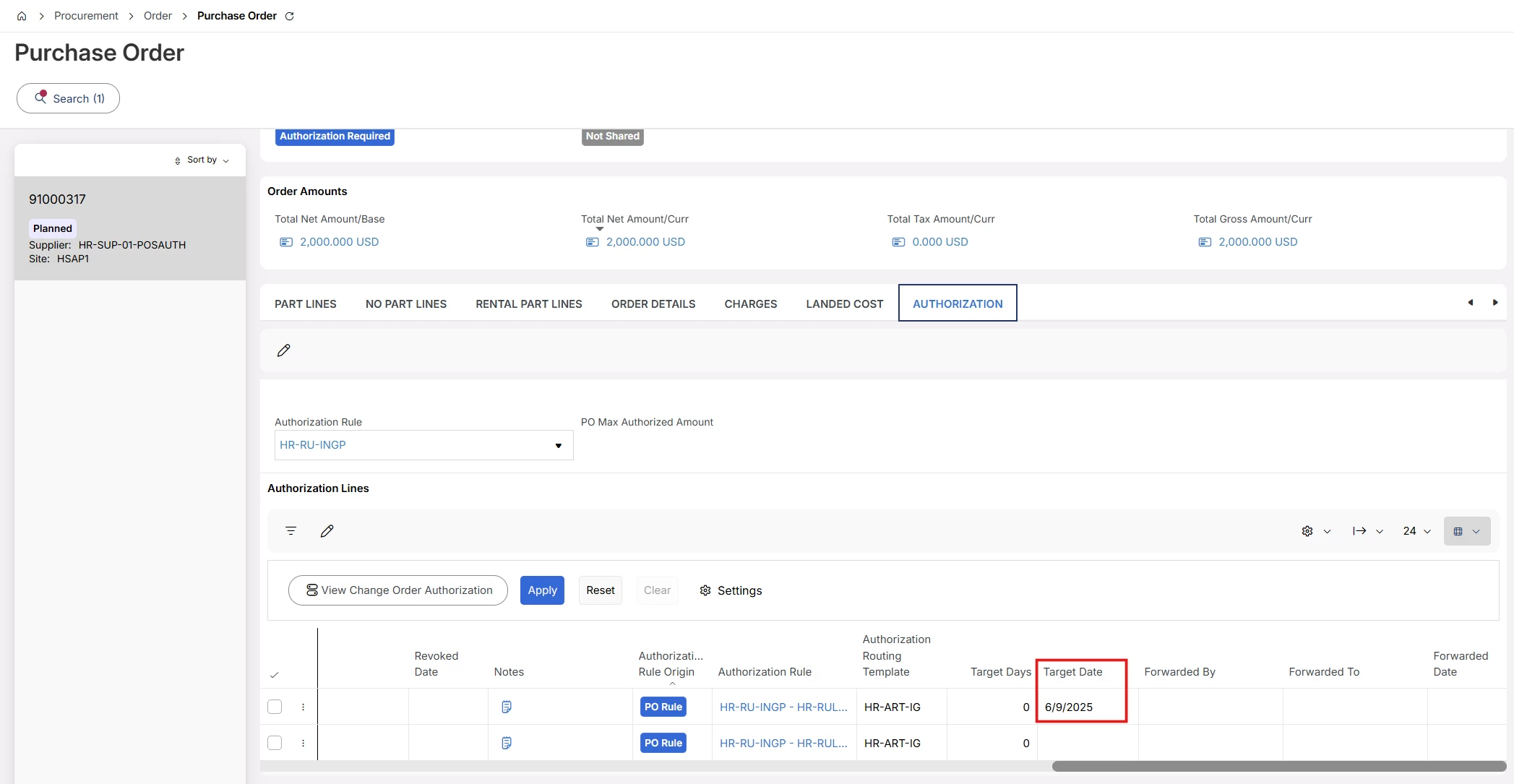The width and height of the screenshot is (1514, 784).
Task: Open the Sort by dropdown
Action: tap(202, 160)
